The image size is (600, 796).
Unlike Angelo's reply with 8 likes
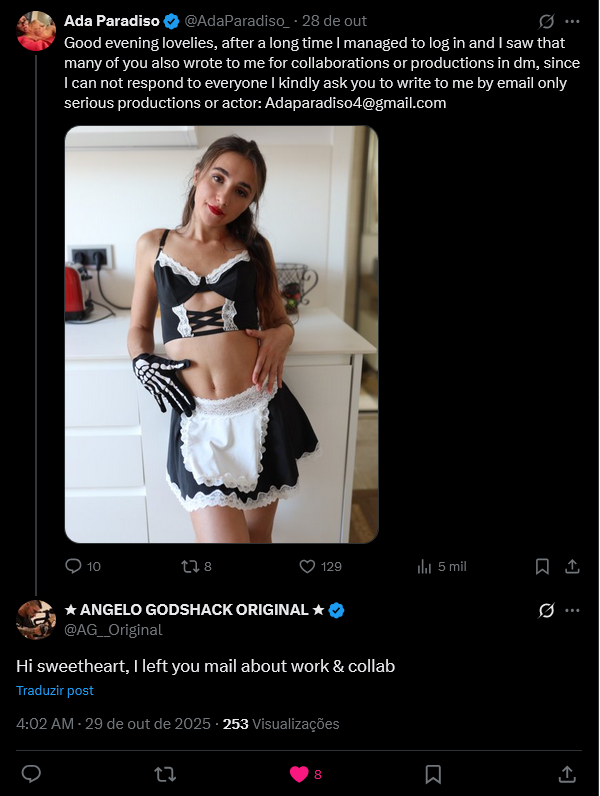click(x=299, y=774)
